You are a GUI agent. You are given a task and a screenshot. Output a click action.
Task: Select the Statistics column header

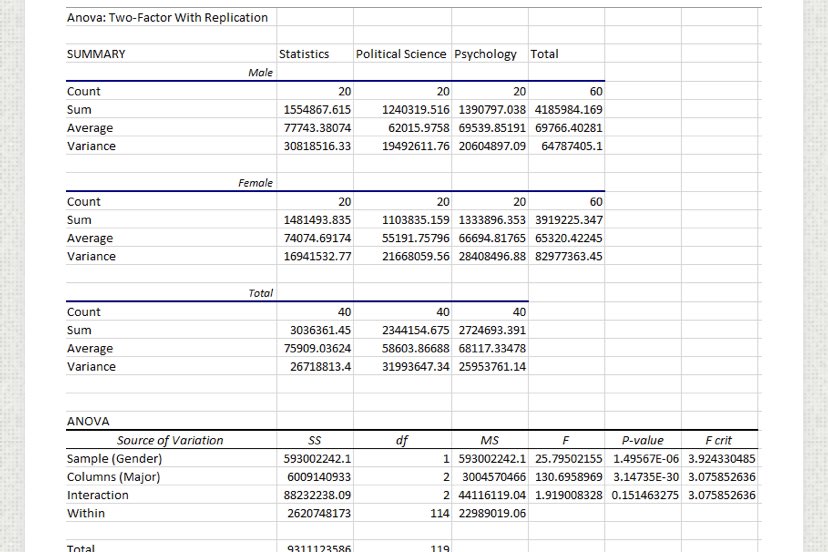click(304, 54)
